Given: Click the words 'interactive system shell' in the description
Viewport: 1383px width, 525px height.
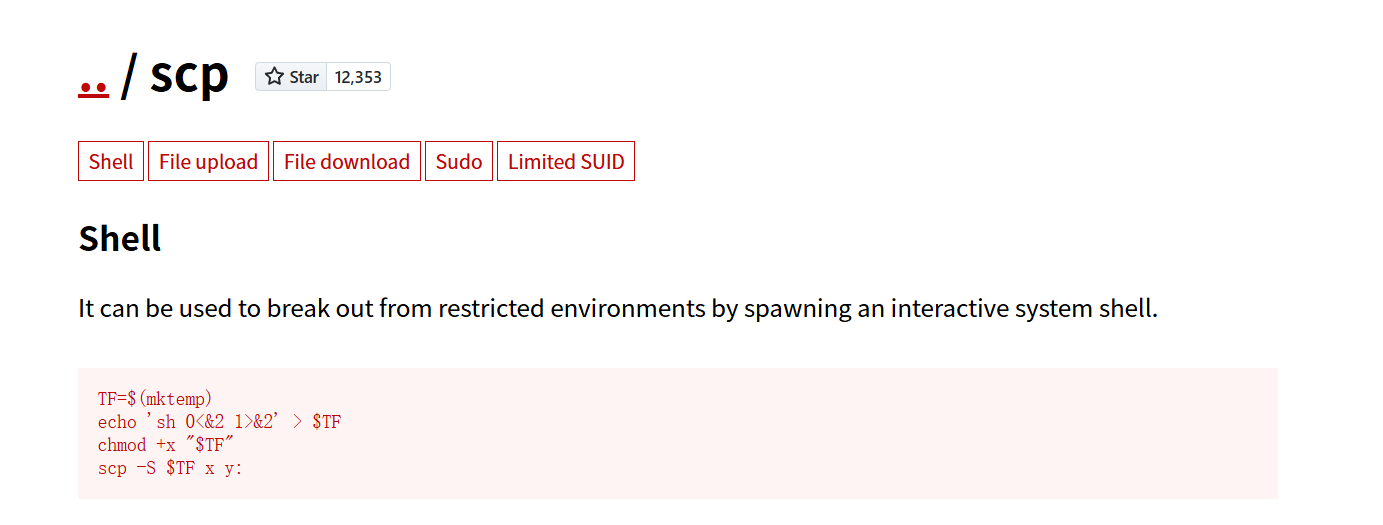Looking at the screenshot, I should coord(1021,308).
